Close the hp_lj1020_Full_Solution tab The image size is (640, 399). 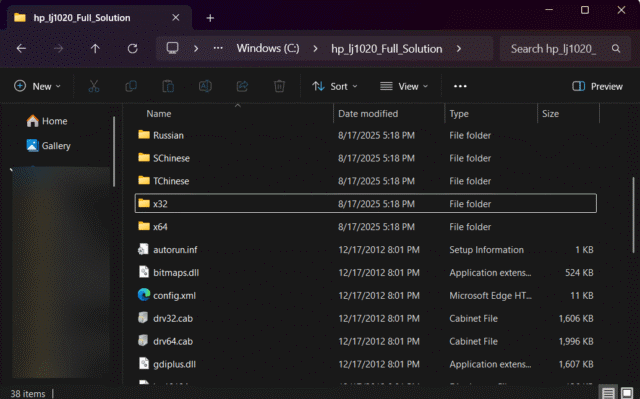tap(176, 18)
